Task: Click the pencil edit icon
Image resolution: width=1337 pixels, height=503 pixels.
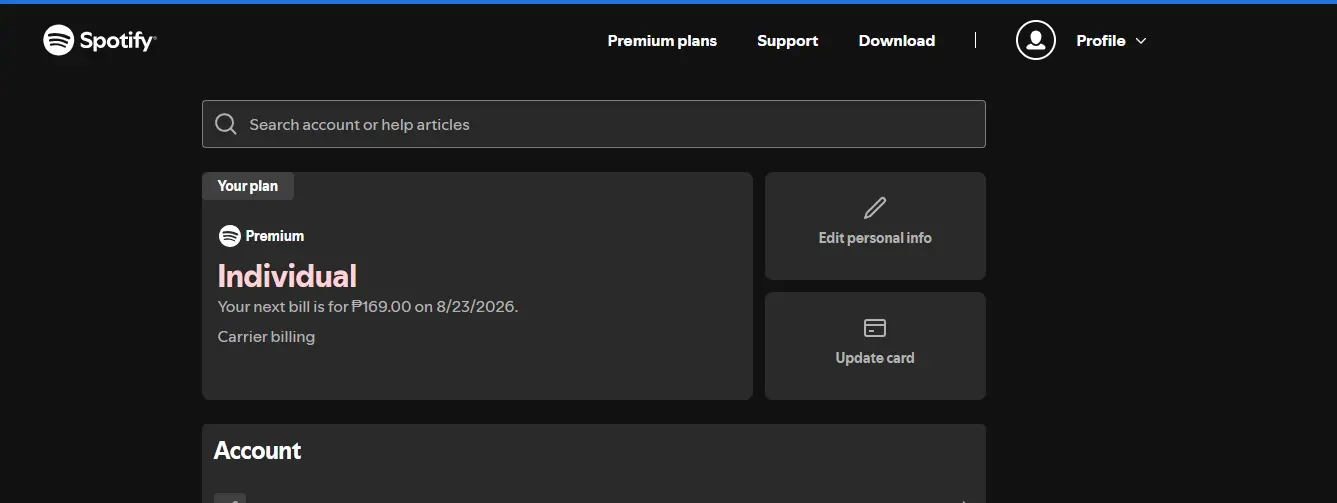Action: click(x=875, y=208)
